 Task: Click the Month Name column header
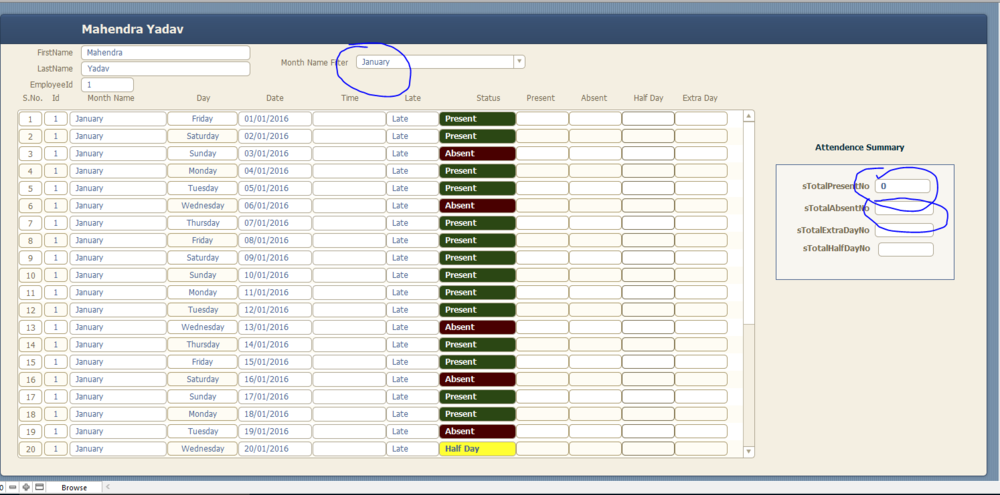[x=111, y=98]
